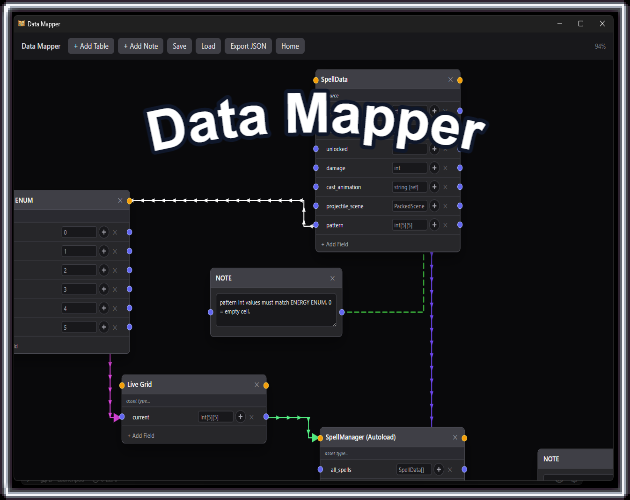Click the plus button on pattern row
630x500 pixels.
coord(434,225)
